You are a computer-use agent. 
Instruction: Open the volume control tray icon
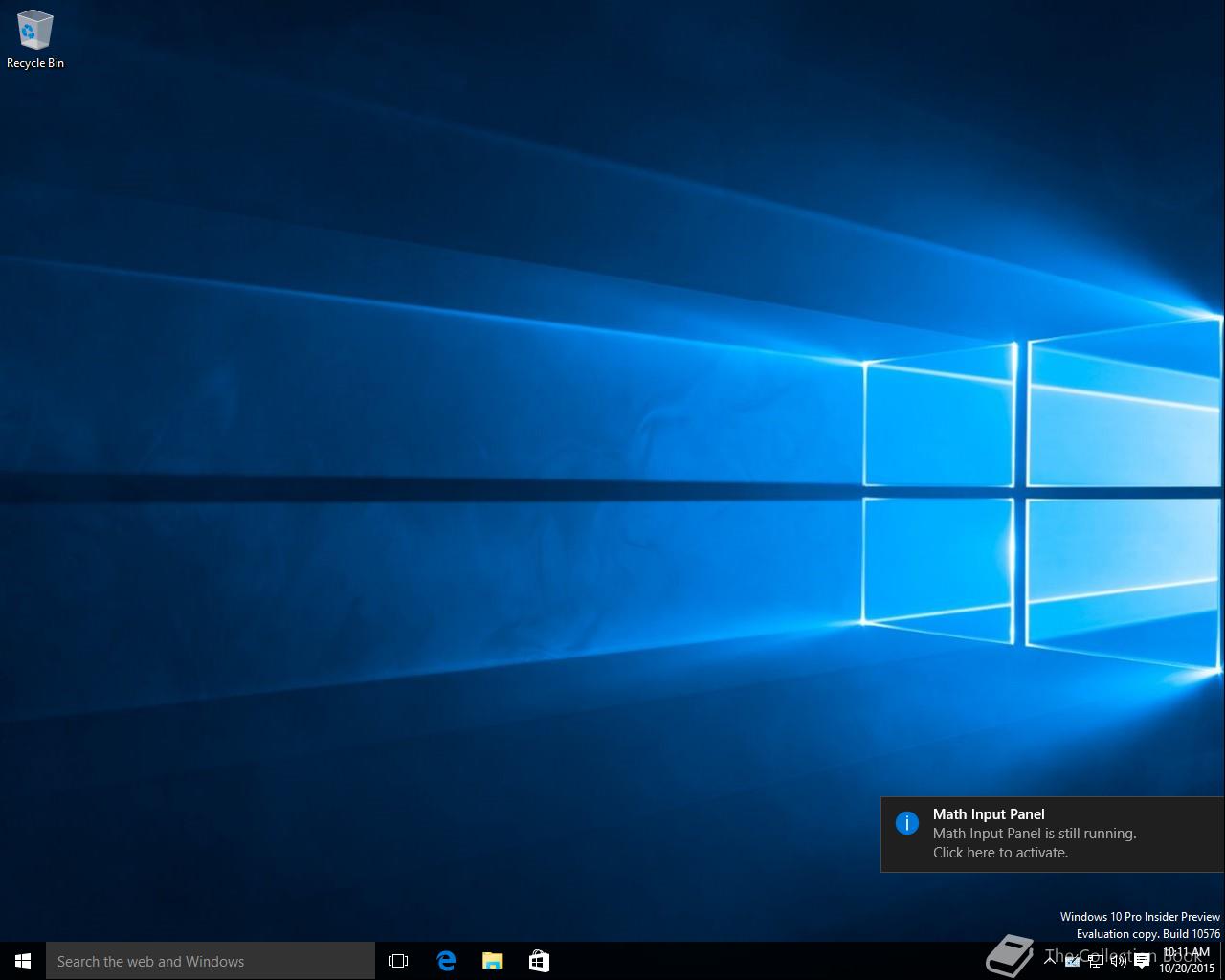[1118, 961]
